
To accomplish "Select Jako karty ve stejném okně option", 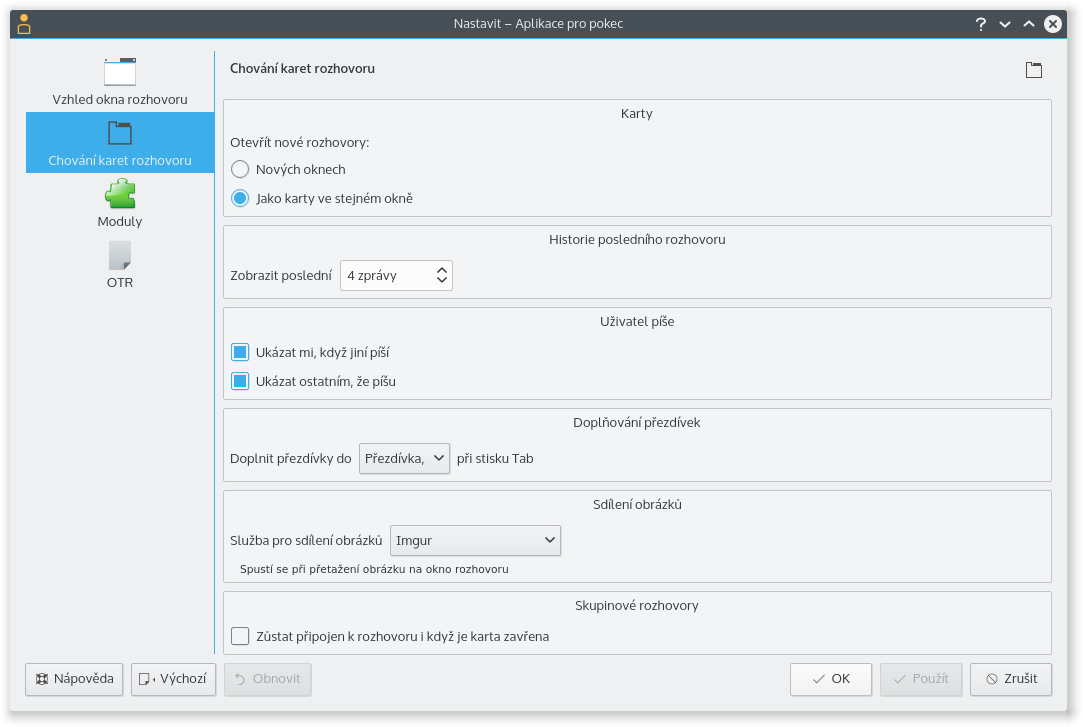I will [x=322, y=198].
